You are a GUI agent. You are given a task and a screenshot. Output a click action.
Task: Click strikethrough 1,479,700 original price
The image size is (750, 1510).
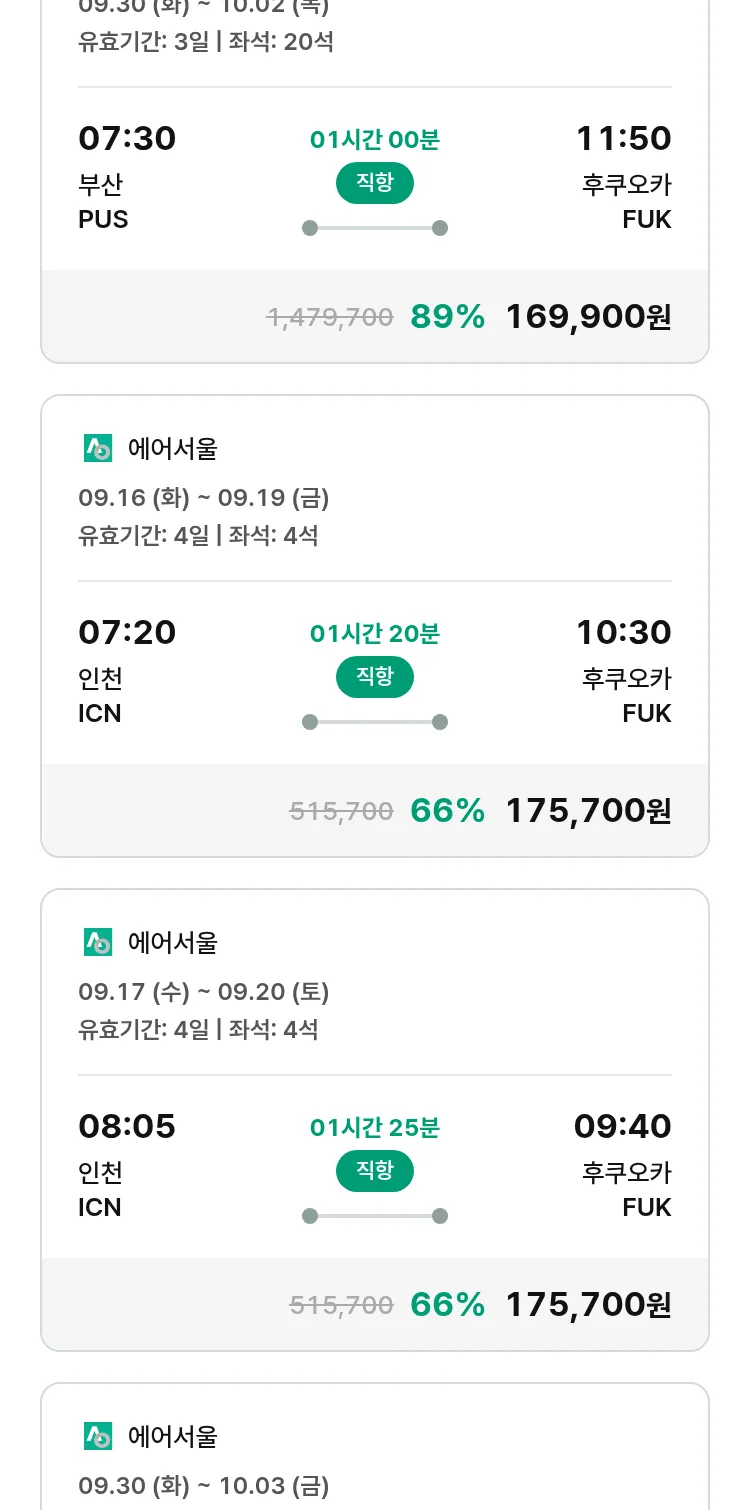pos(330,317)
